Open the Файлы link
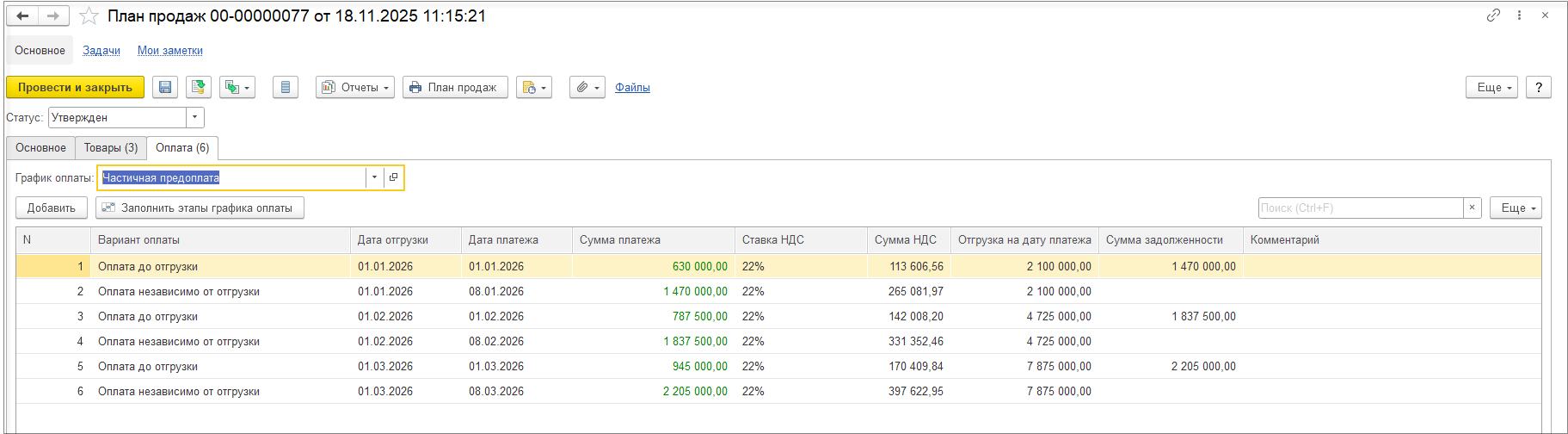This screenshot has height=434, width=1568. 632,87
